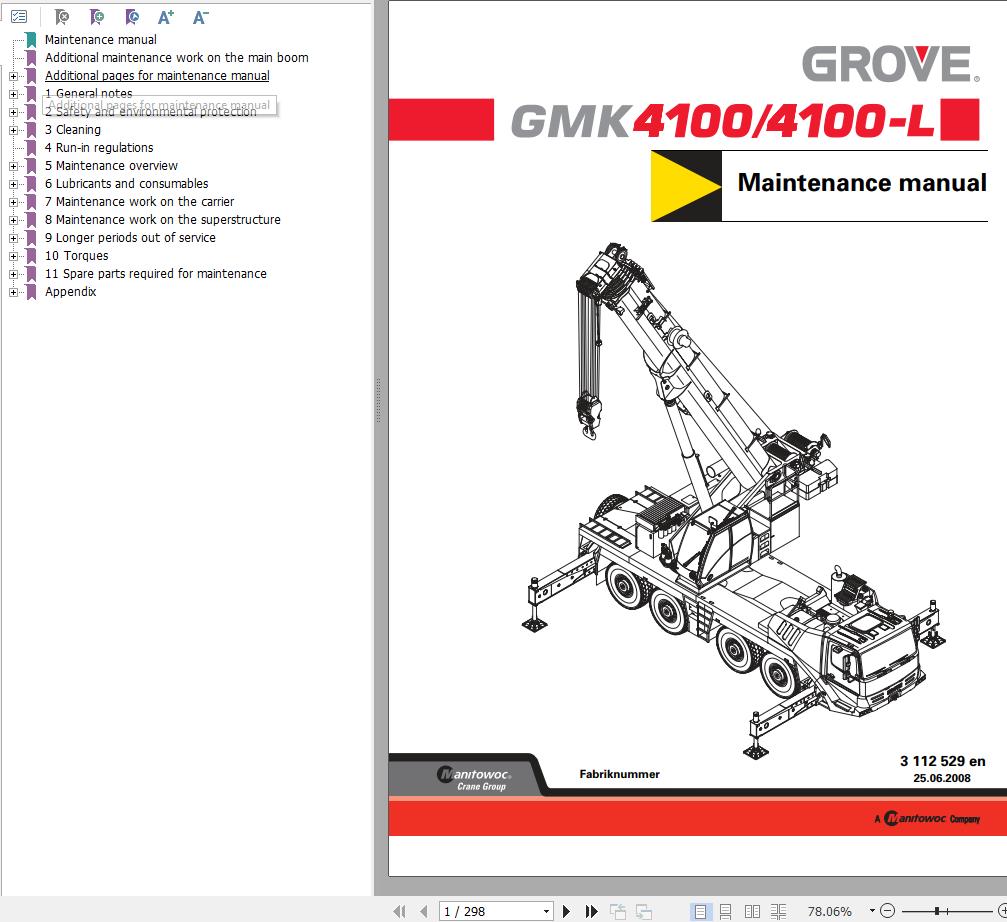Screen dimensions: 1007x922
Task: Click the add new bookmark icon
Action: 97,17
